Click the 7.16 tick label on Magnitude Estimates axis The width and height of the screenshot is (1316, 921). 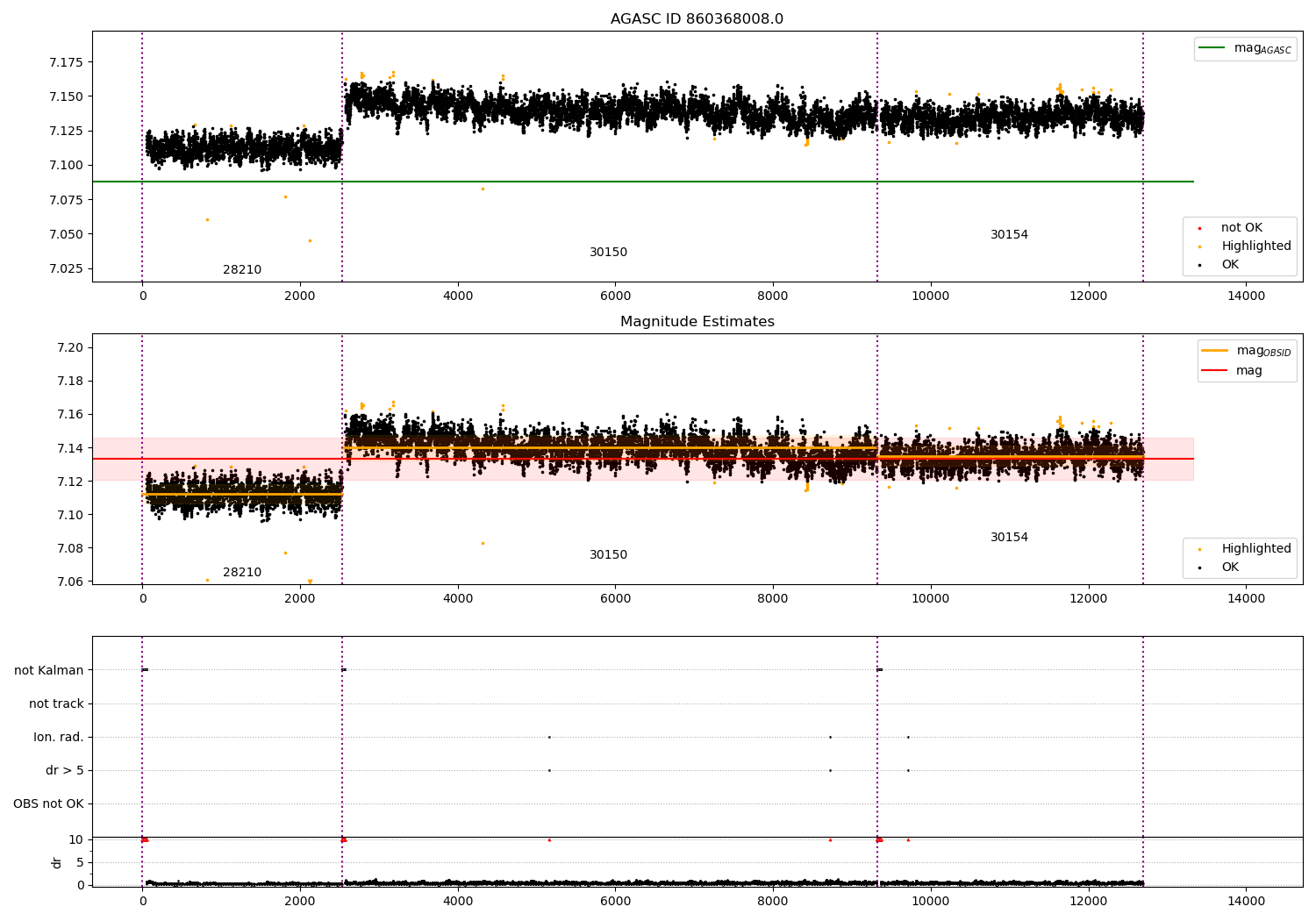(69, 415)
